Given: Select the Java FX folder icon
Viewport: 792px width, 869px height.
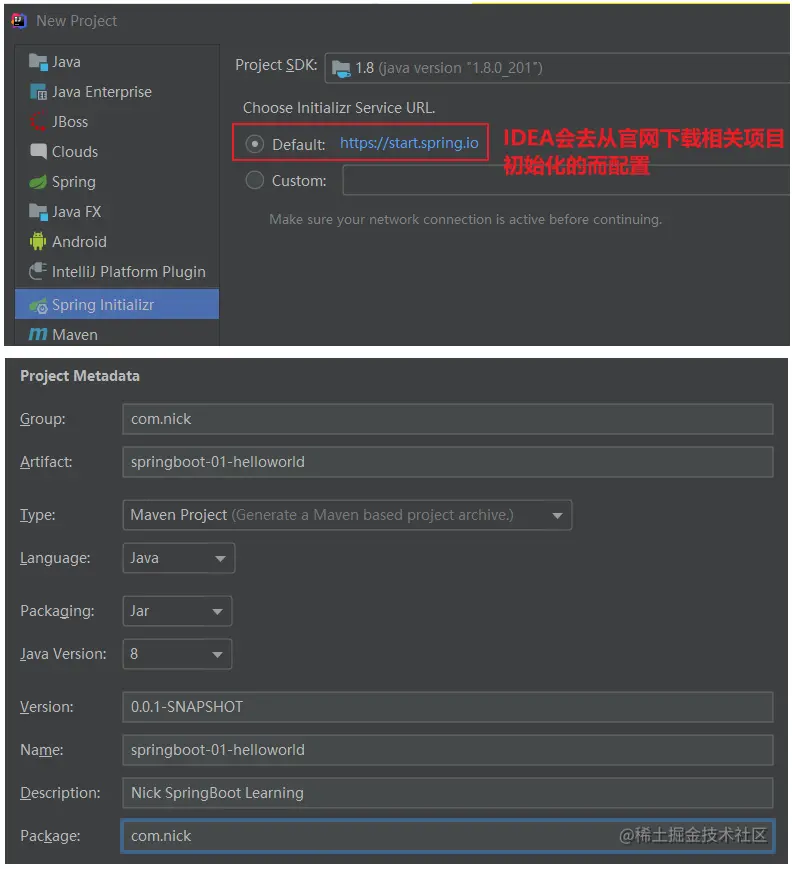Looking at the screenshot, I should 38,212.
